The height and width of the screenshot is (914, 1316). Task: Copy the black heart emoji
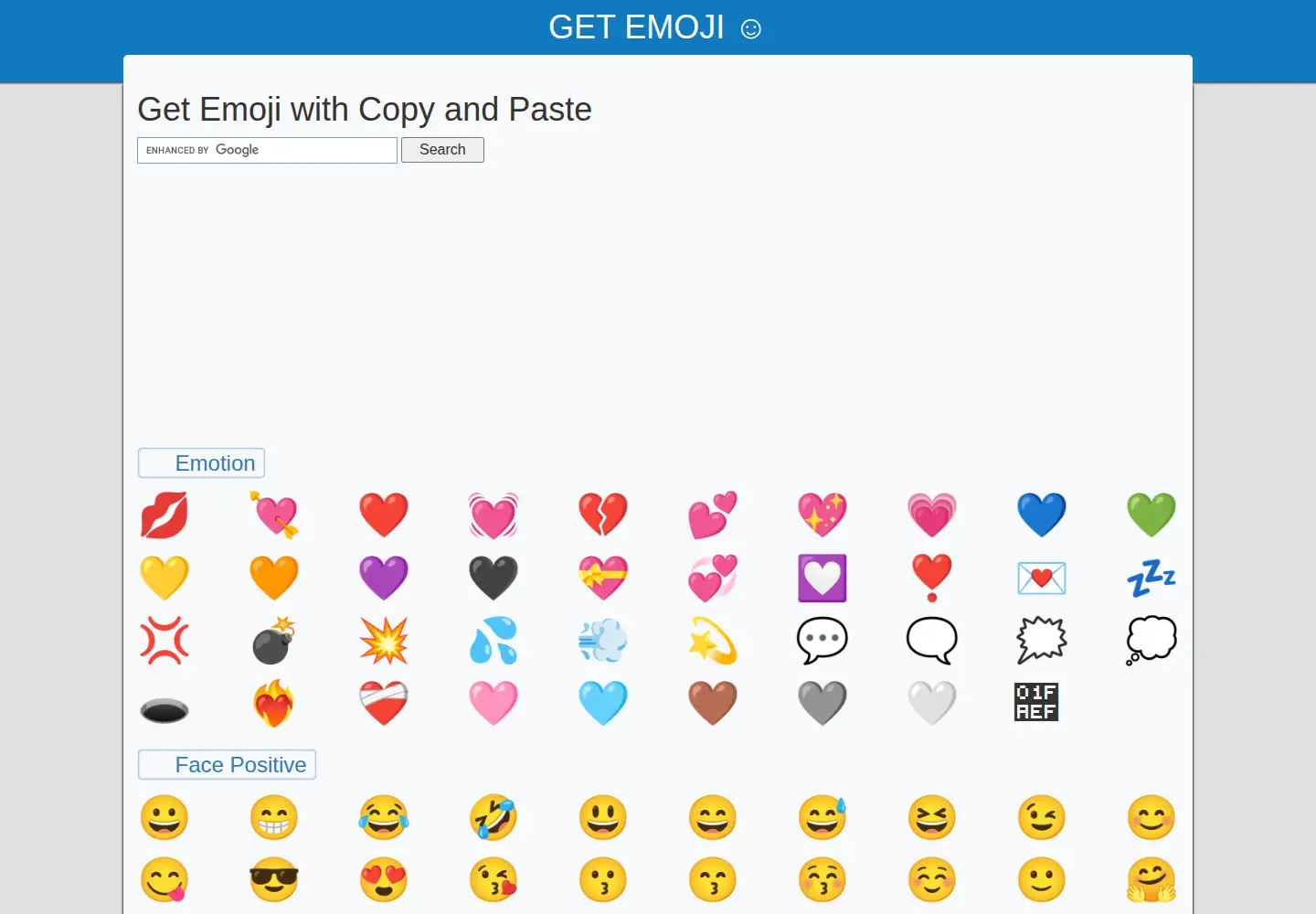(x=493, y=578)
